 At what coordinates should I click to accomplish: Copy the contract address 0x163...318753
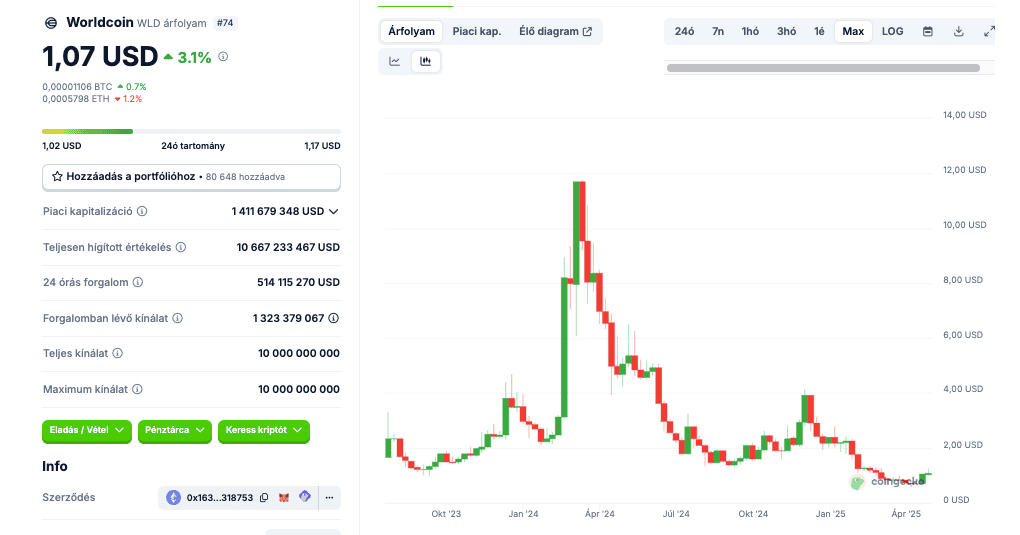(x=264, y=498)
